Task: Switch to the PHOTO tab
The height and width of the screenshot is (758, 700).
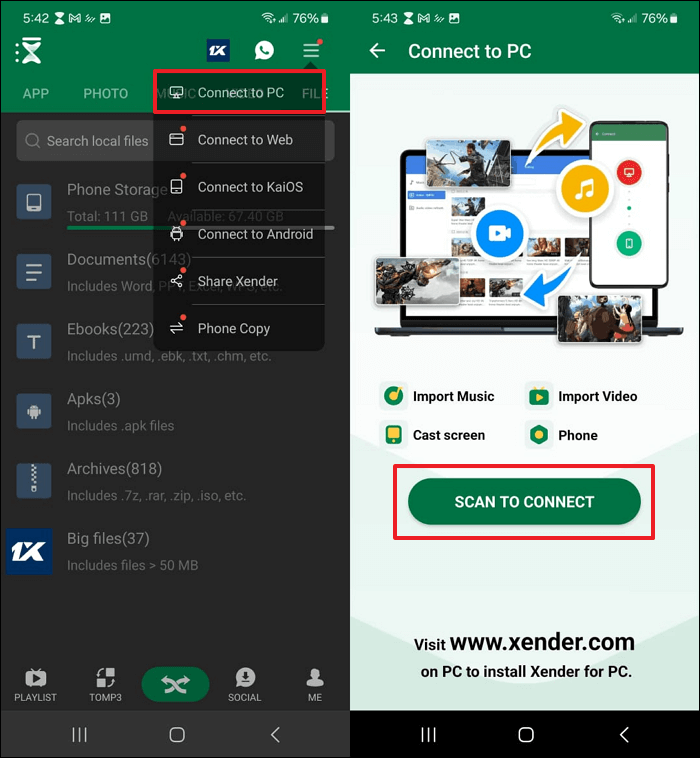Action: 105,94
